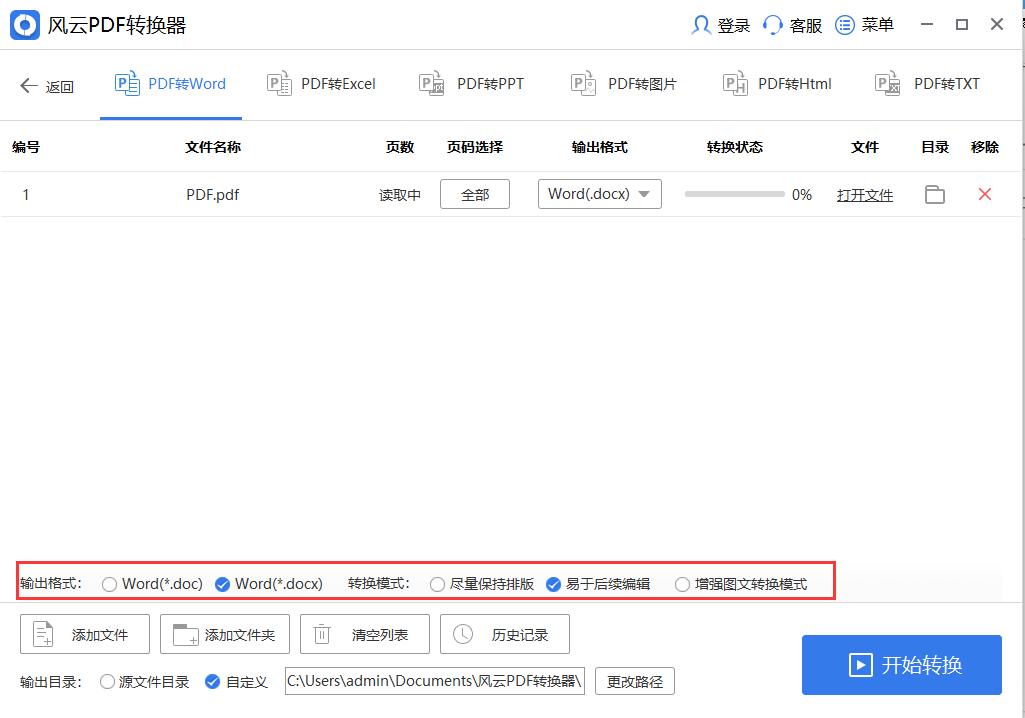The image size is (1025, 718).
Task: Switch to the PDF转图片 tab
Action: (623, 84)
